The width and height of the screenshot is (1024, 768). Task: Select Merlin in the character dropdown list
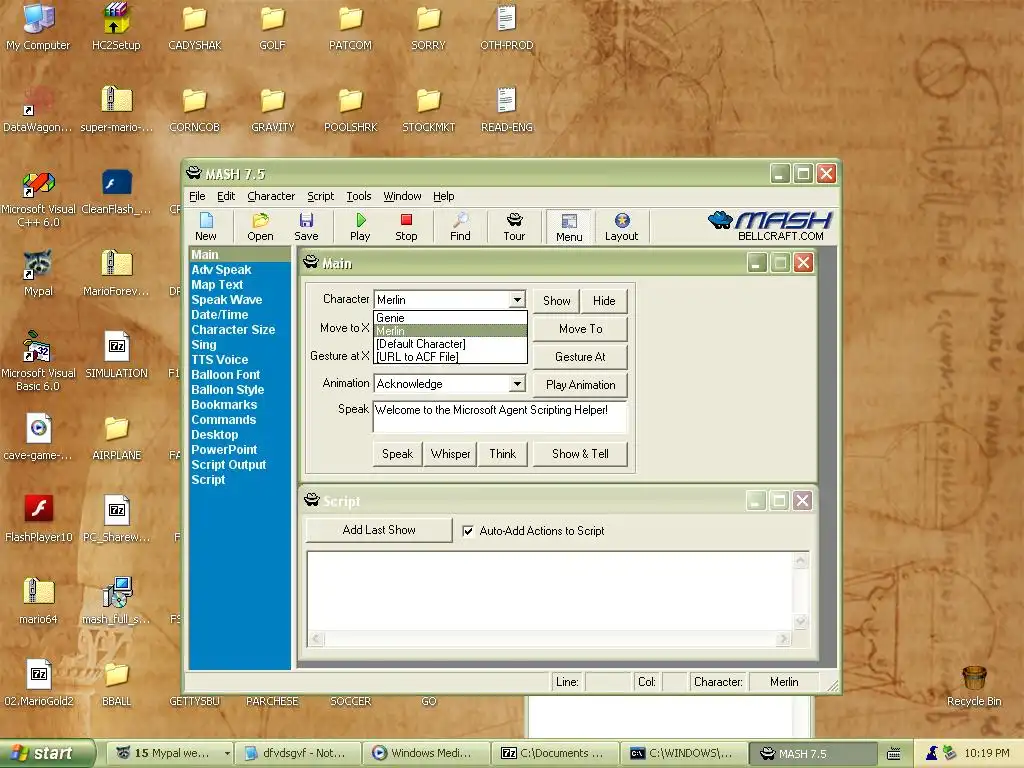pyautogui.click(x=450, y=331)
